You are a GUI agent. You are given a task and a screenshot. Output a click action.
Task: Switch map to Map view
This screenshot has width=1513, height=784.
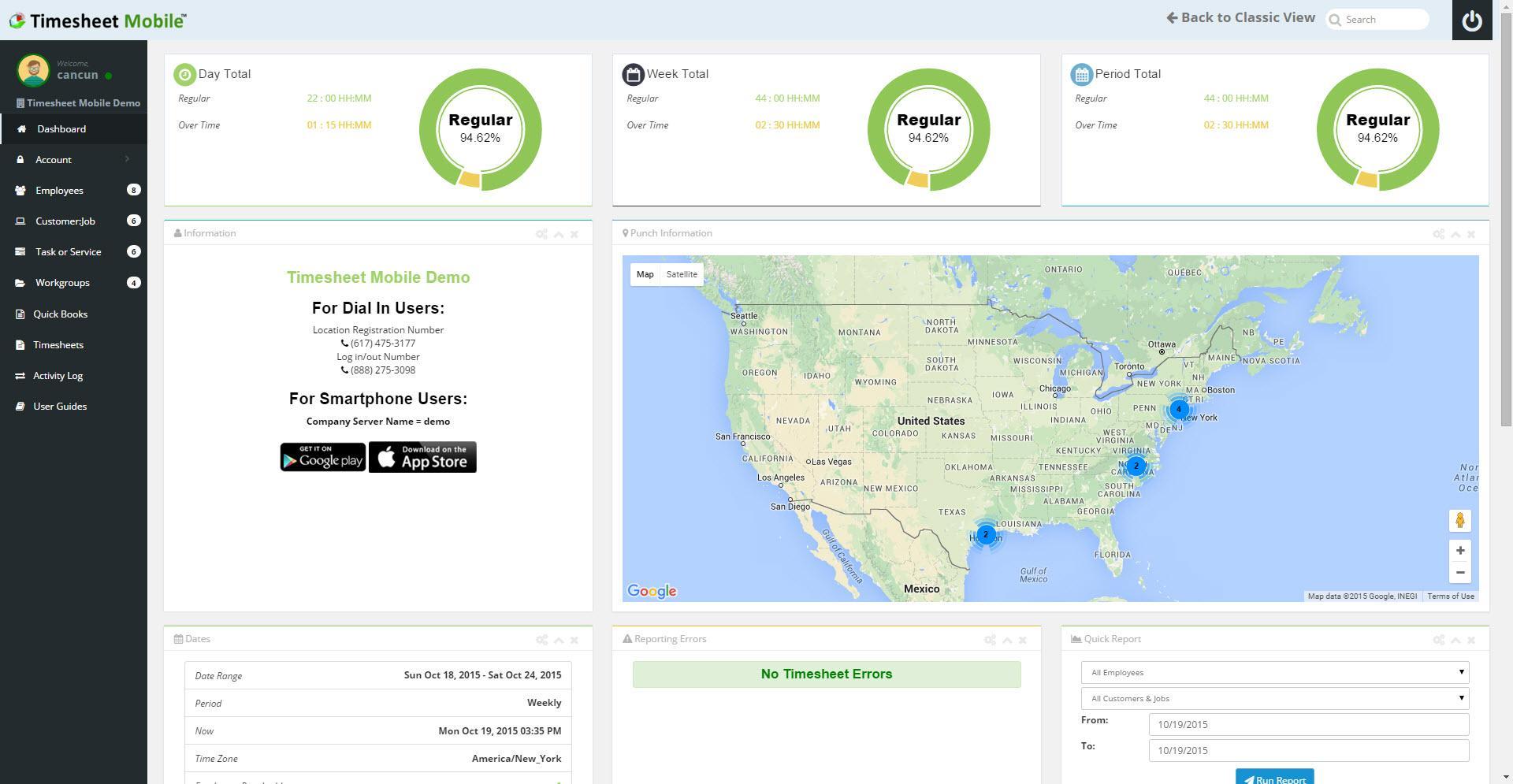click(645, 274)
